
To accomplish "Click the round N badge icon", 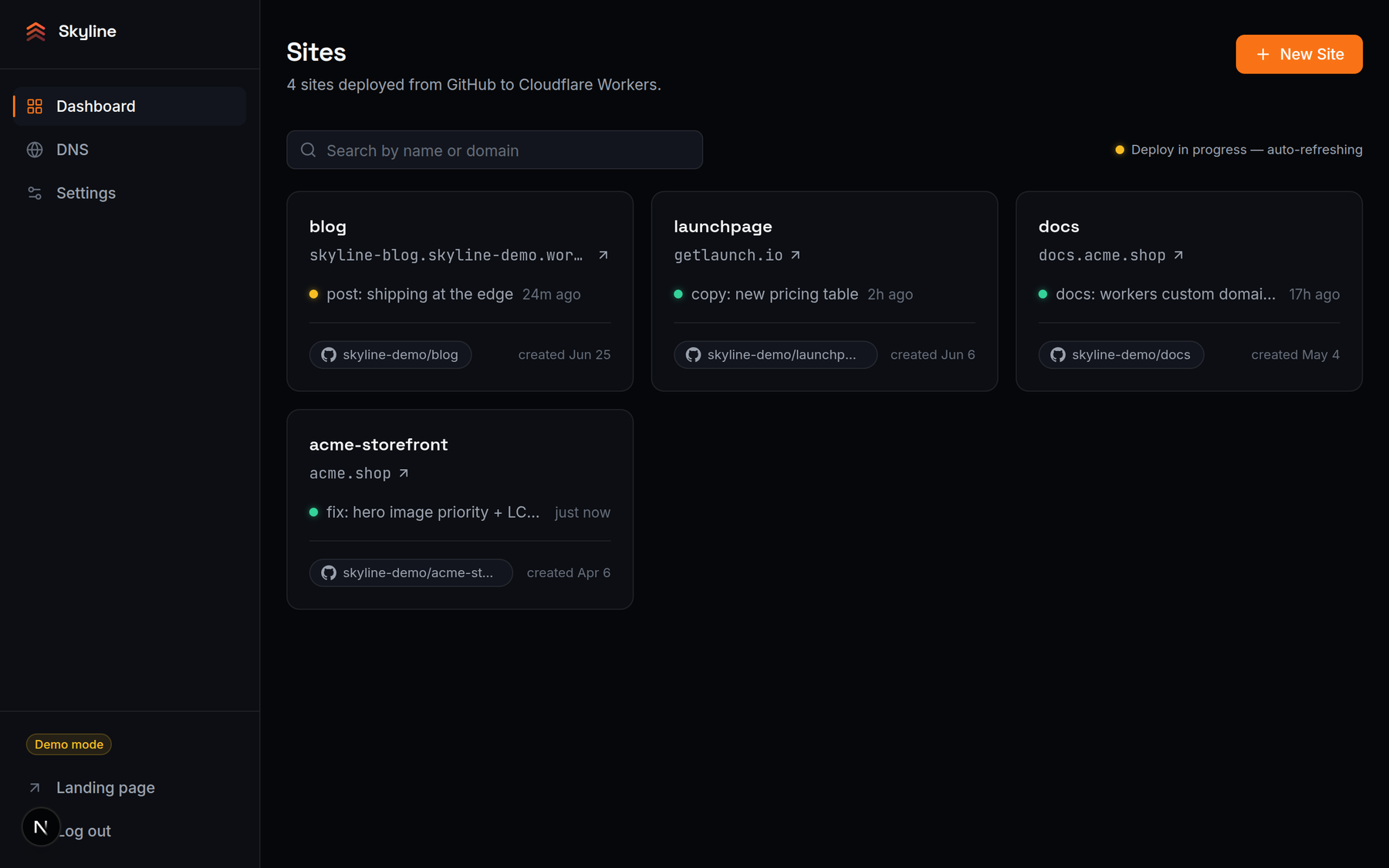I will pyautogui.click(x=41, y=827).
